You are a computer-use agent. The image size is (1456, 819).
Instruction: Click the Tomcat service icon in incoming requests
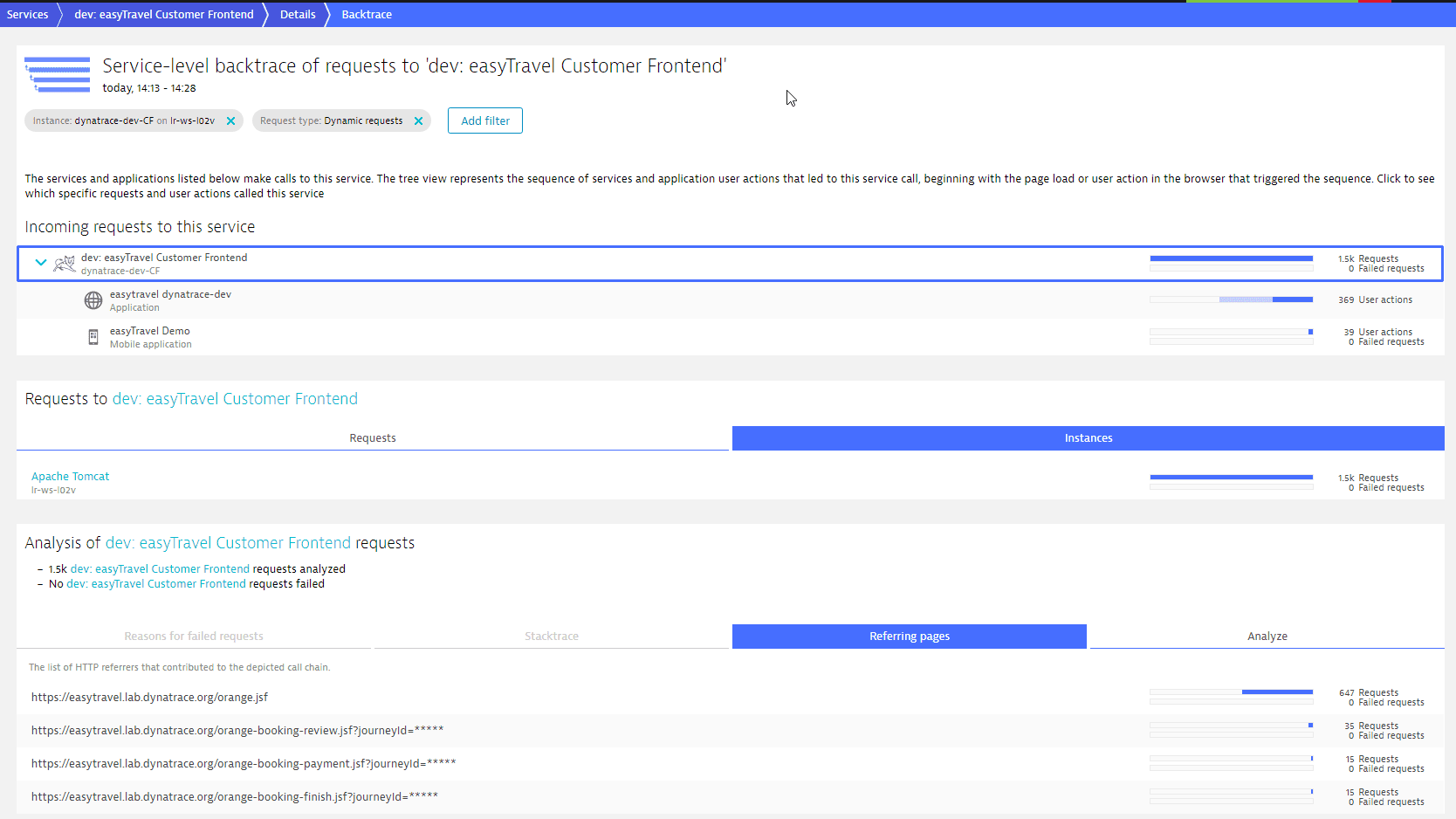65,263
